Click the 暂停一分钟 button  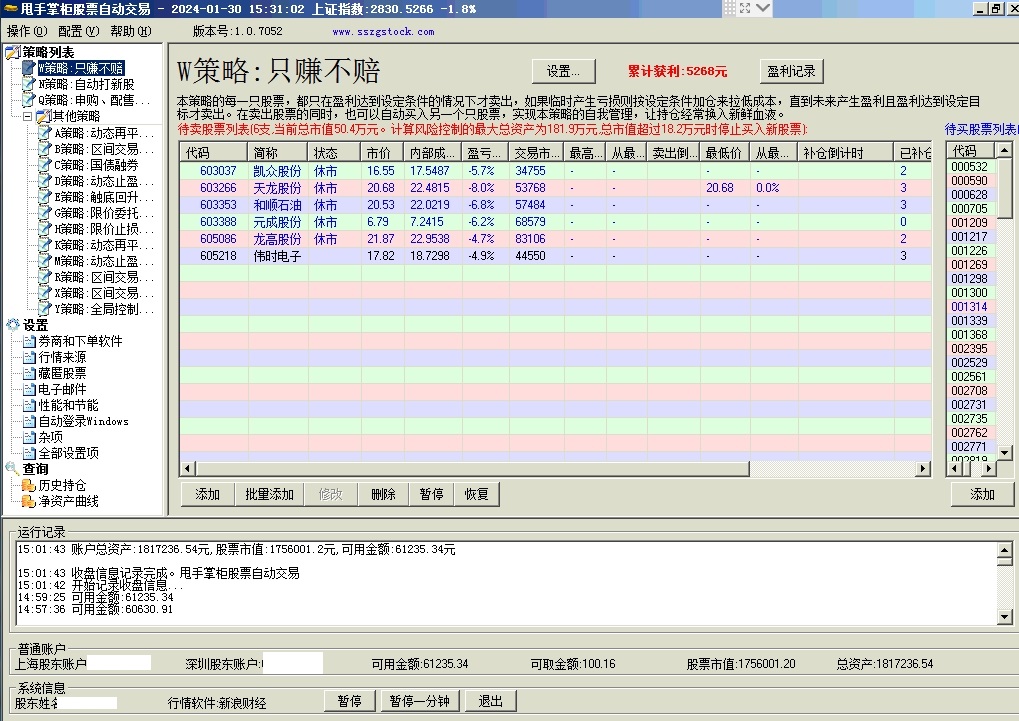click(x=419, y=701)
